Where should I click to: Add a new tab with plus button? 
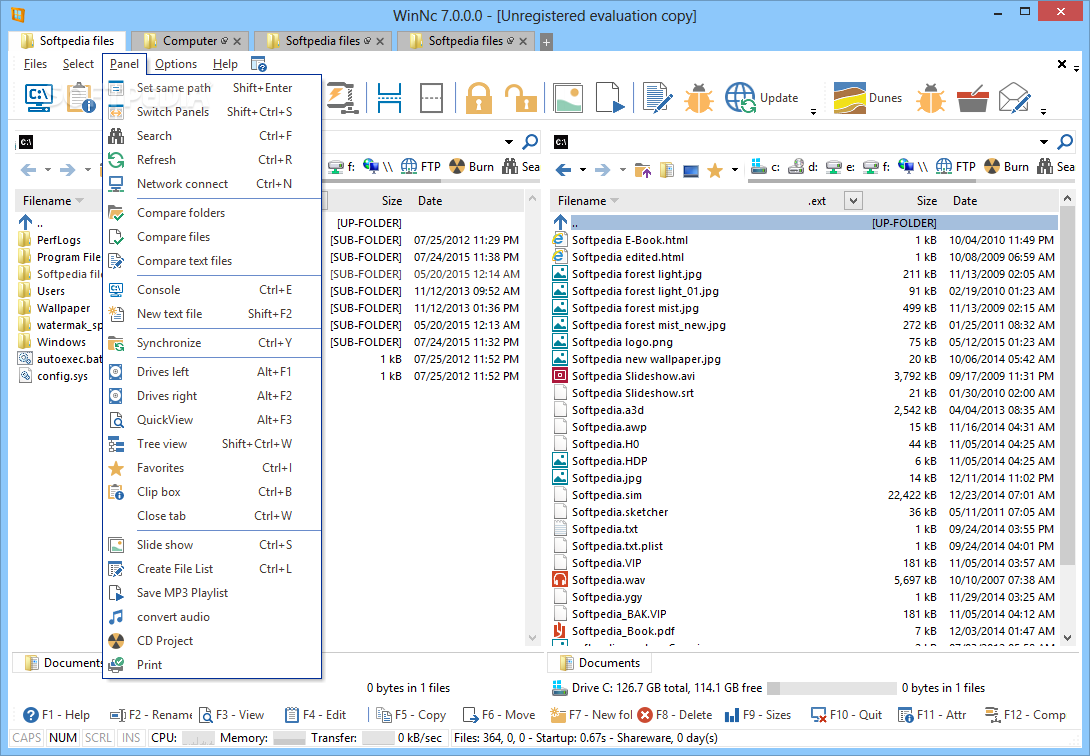click(546, 42)
